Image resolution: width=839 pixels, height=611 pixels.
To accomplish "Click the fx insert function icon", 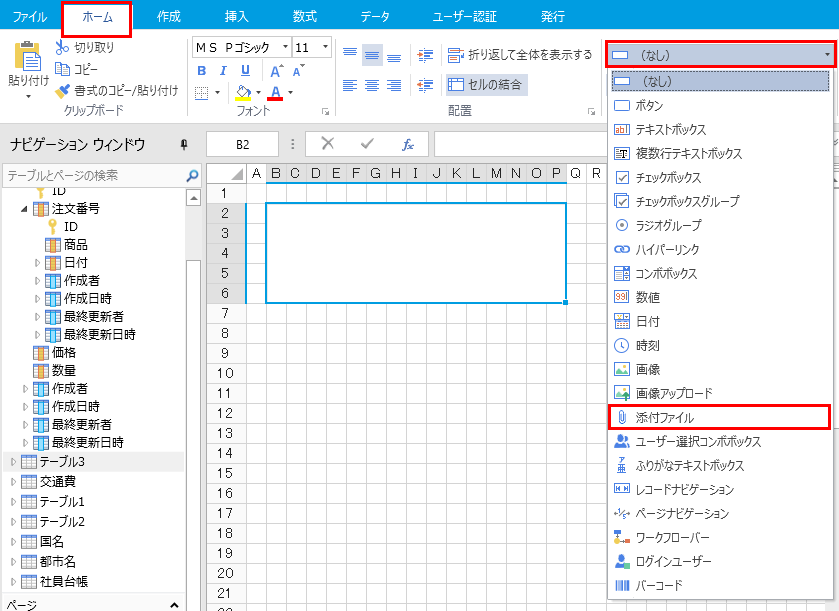I will [408, 144].
